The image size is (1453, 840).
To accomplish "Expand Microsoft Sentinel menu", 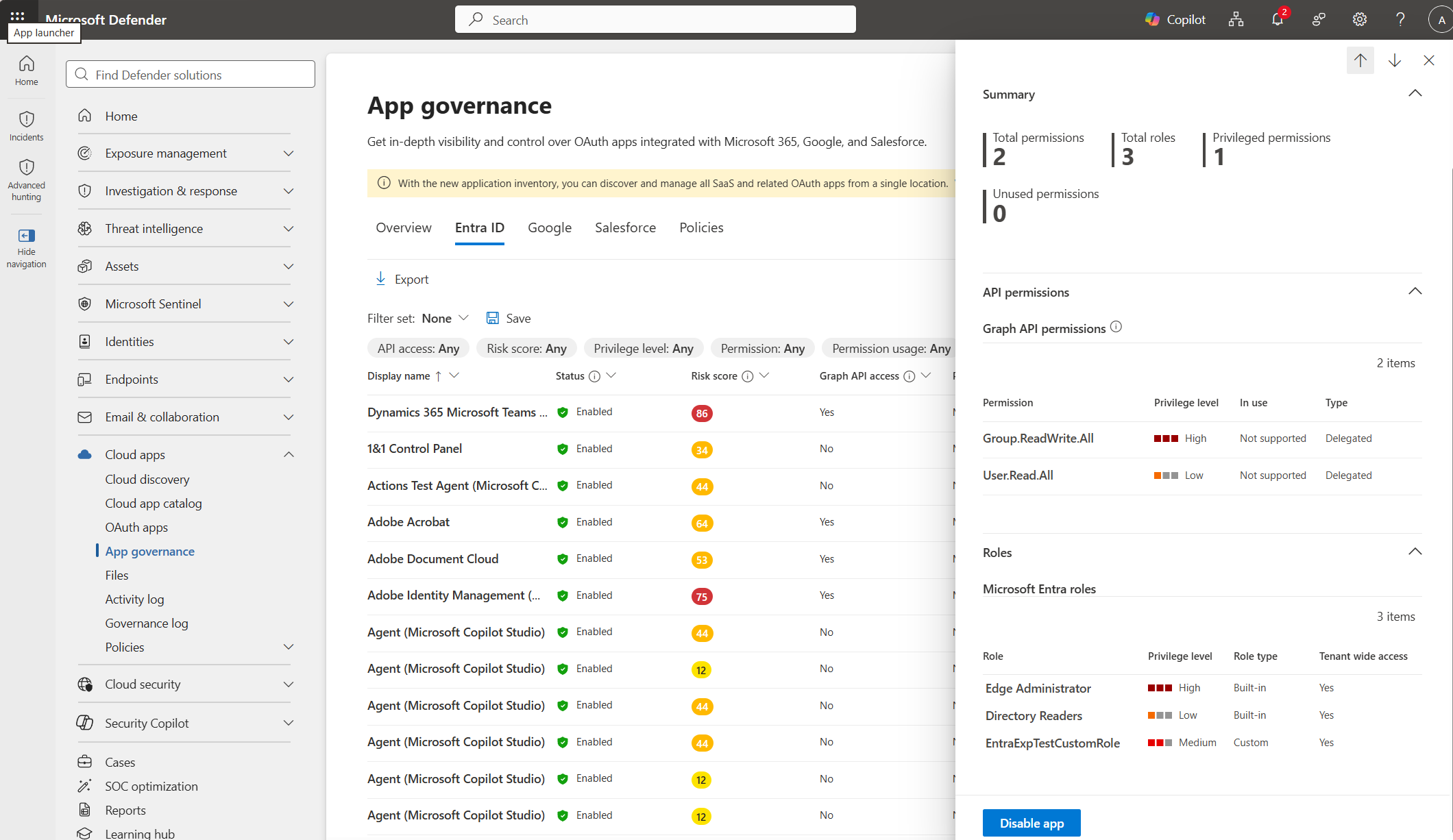I will pyautogui.click(x=289, y=304).
